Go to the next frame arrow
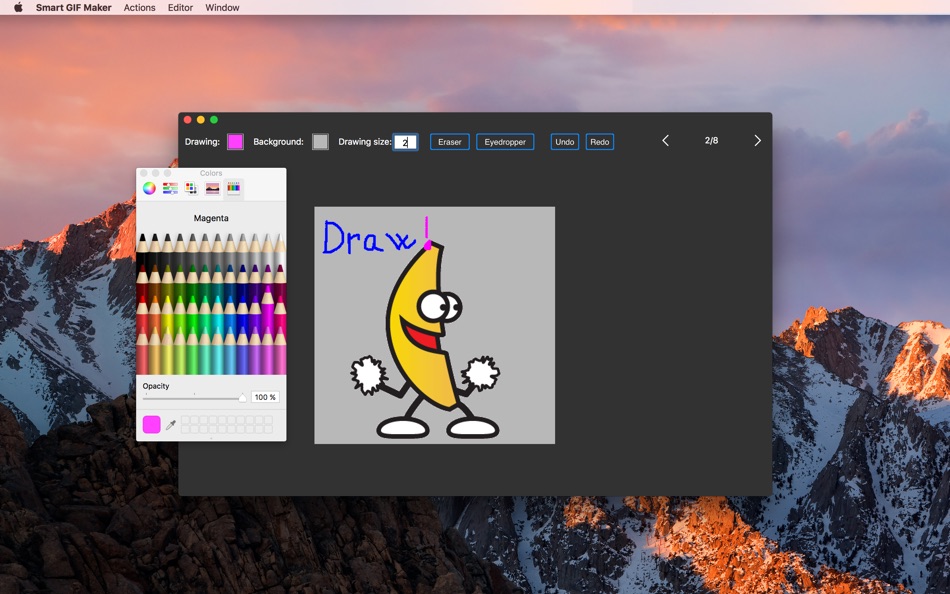 coord(757,141)
